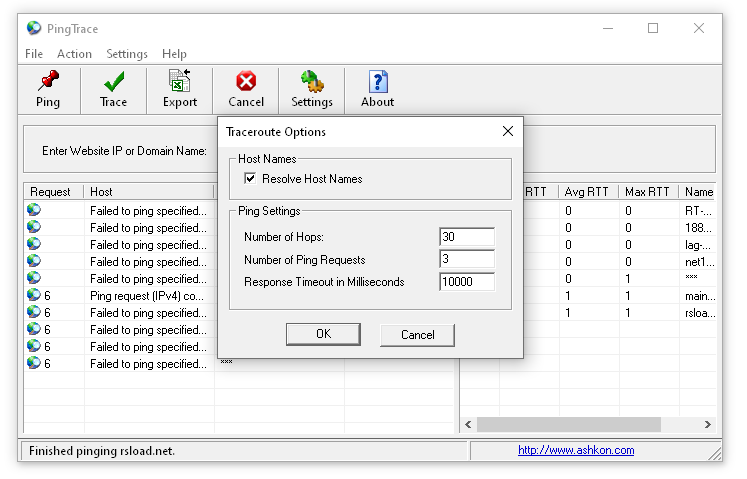Select the 'lag-...' name cell
747x479 pixels.
pos(698,245)
